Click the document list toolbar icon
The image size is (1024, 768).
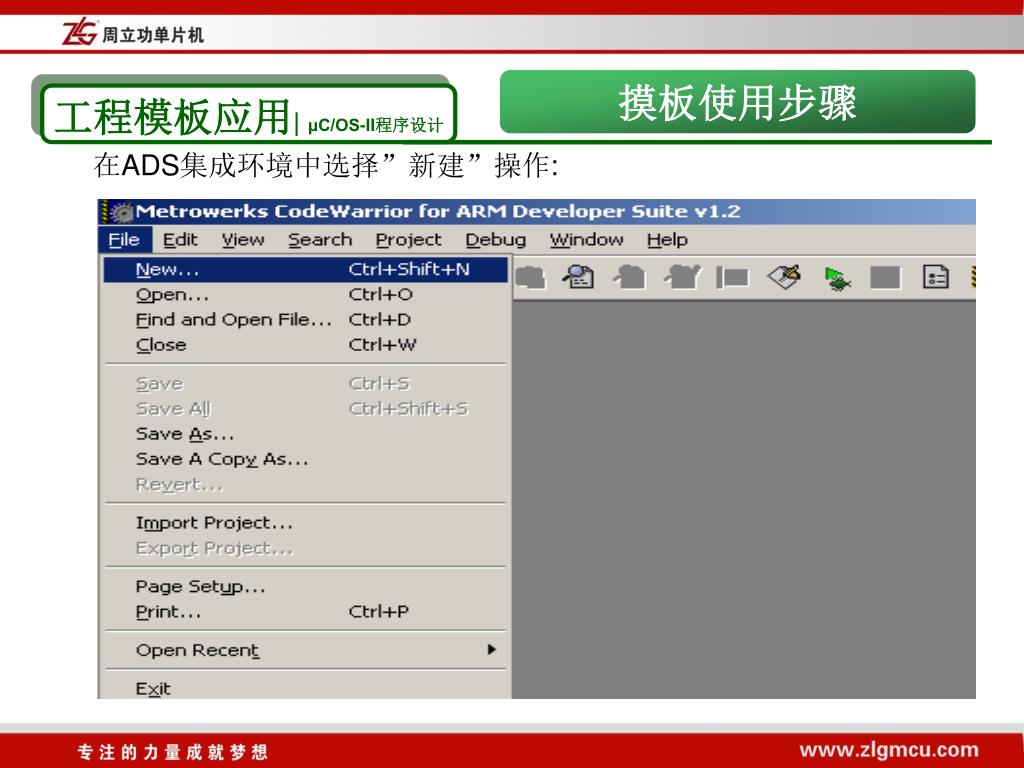pos(935,277)
